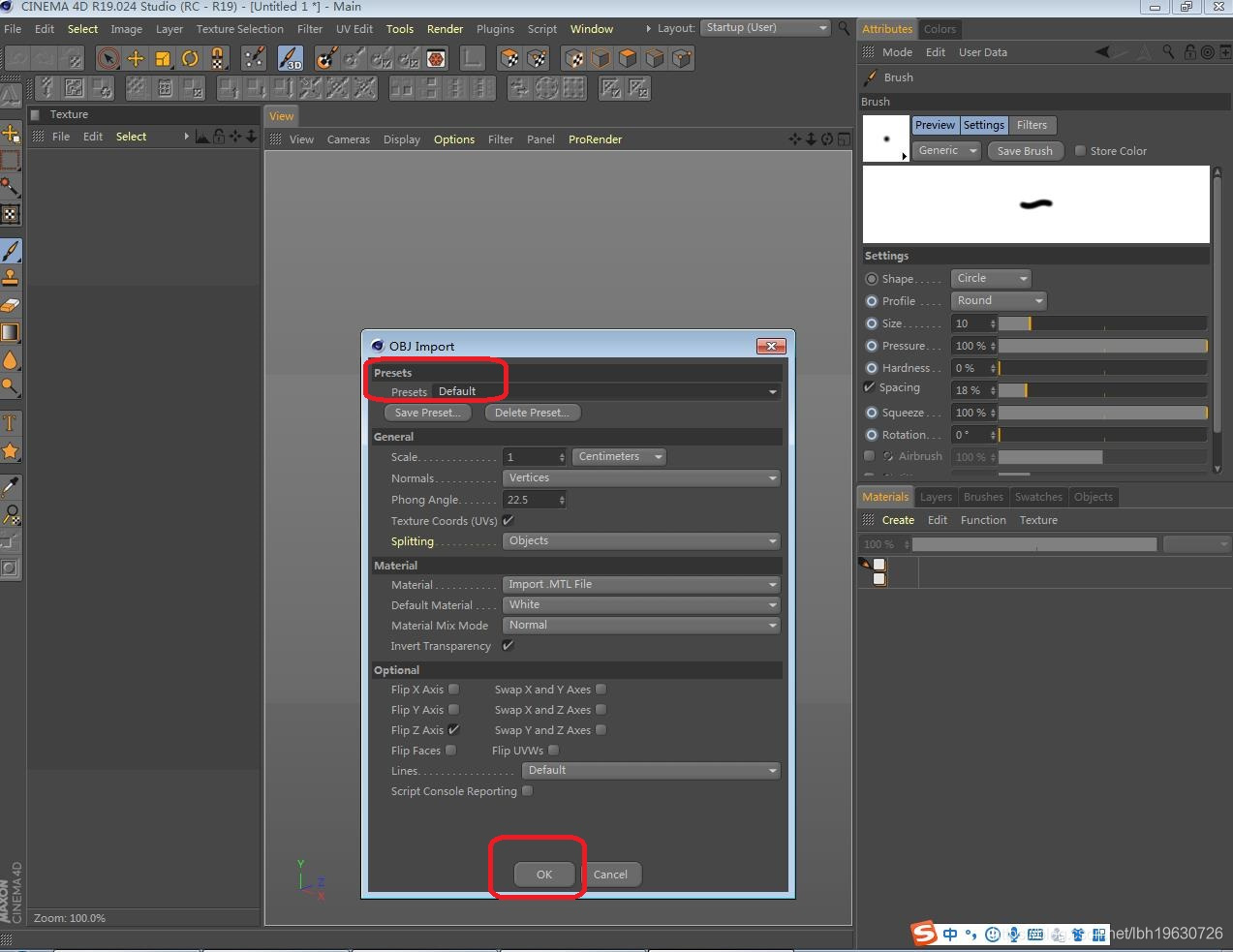Pick the Clone Stamp tool in left palette
The image size is (1233, 952).
(x=11, y=278)
